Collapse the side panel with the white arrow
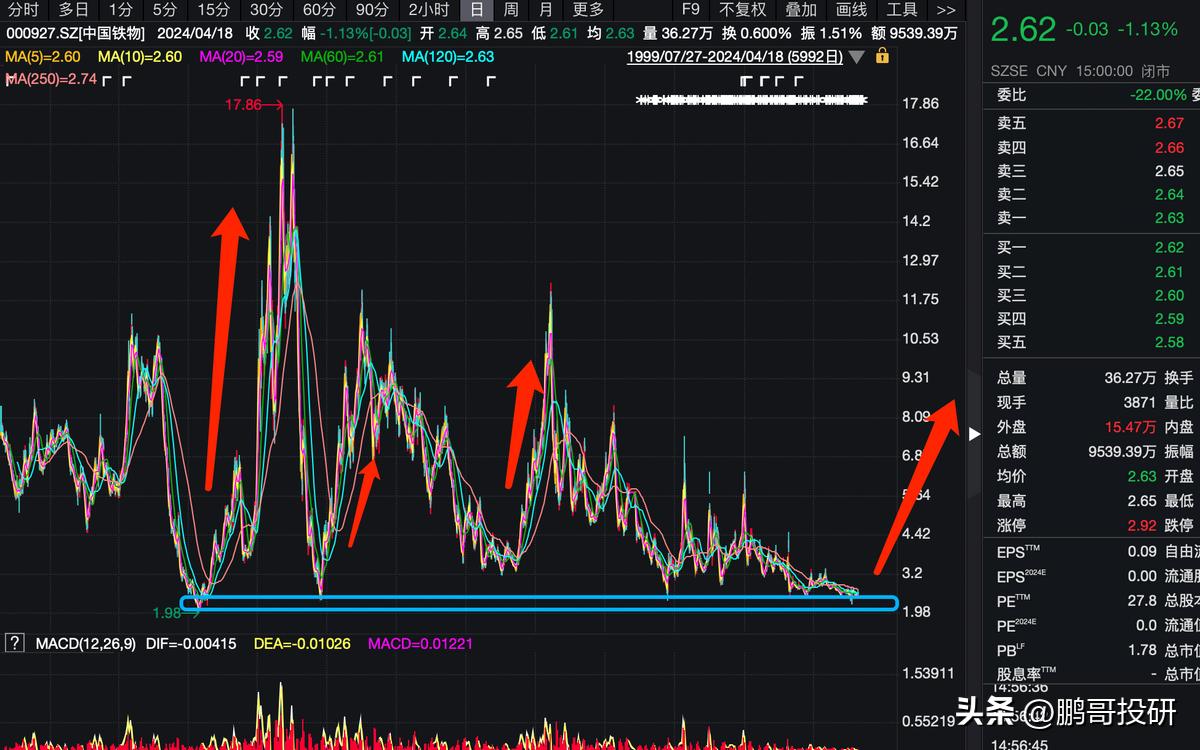The height and width of the screenshot is (750, 1200). coord(974,433)
